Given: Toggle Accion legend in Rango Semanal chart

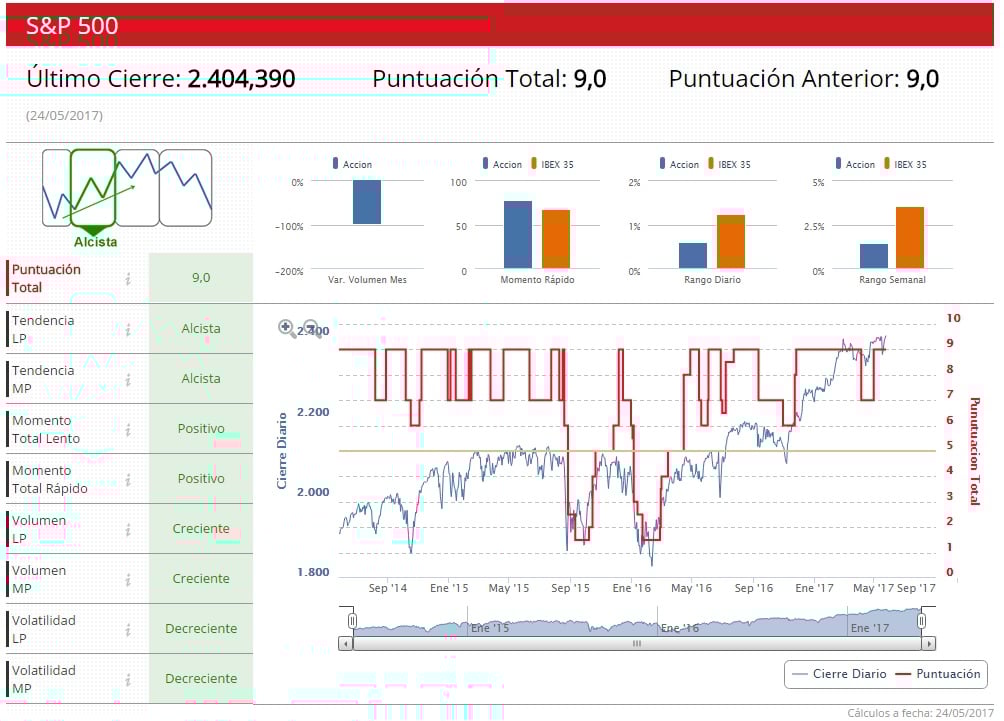Looking at the screenshot, I should click(855, 164).
